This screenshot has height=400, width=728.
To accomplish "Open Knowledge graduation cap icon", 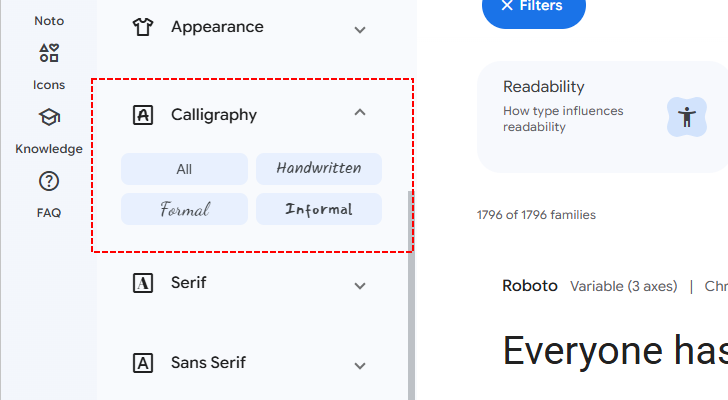I will 49,118.
